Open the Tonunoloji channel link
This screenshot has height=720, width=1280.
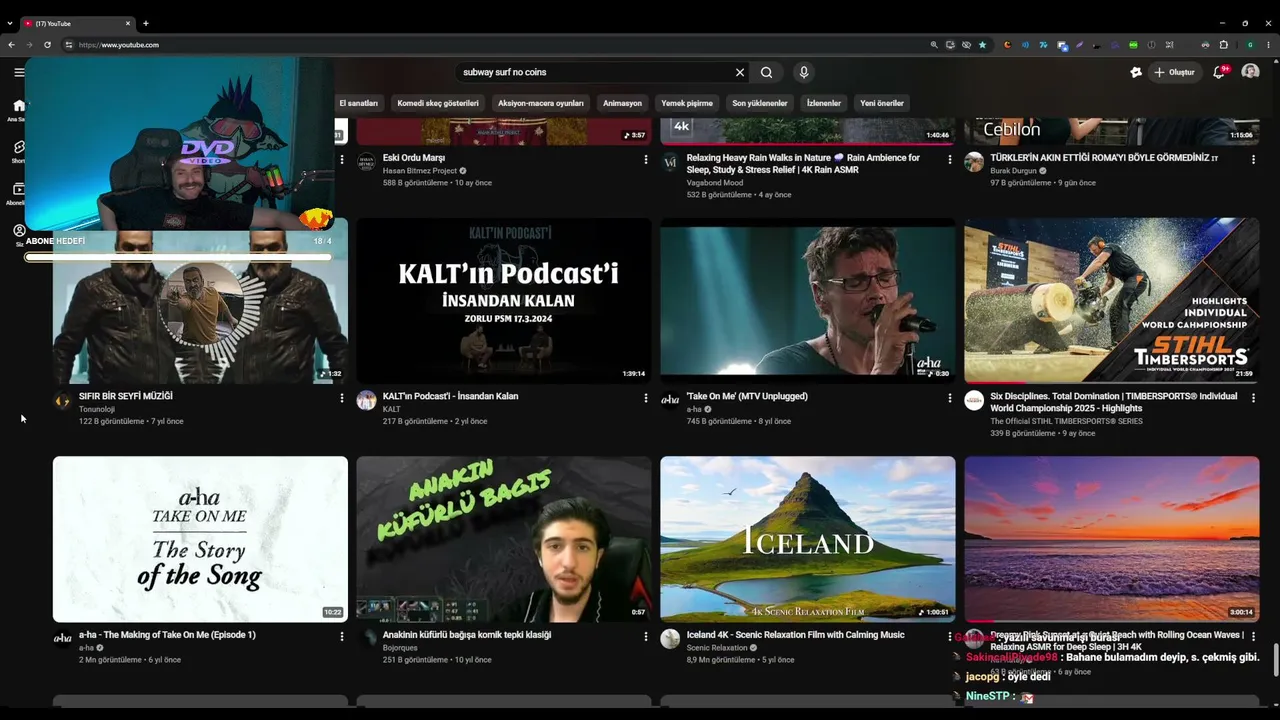97,409
